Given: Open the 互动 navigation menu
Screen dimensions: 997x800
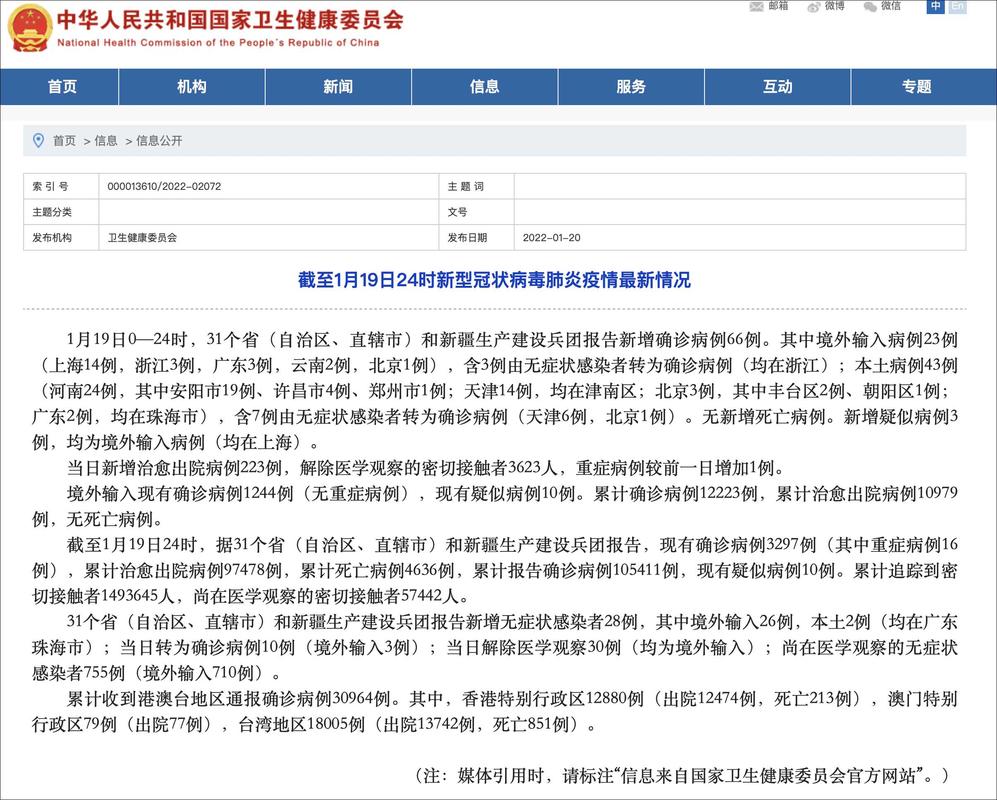Looking at the screenshot, I should click(777, 87).
